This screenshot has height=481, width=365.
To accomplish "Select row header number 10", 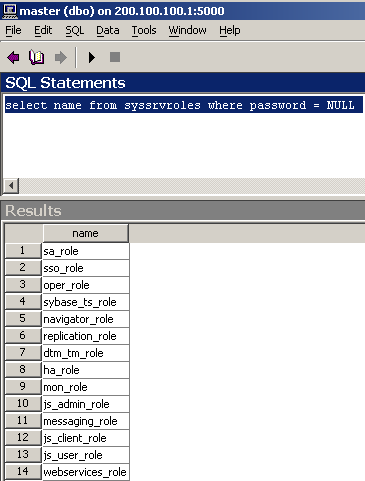I will [23, 403].
